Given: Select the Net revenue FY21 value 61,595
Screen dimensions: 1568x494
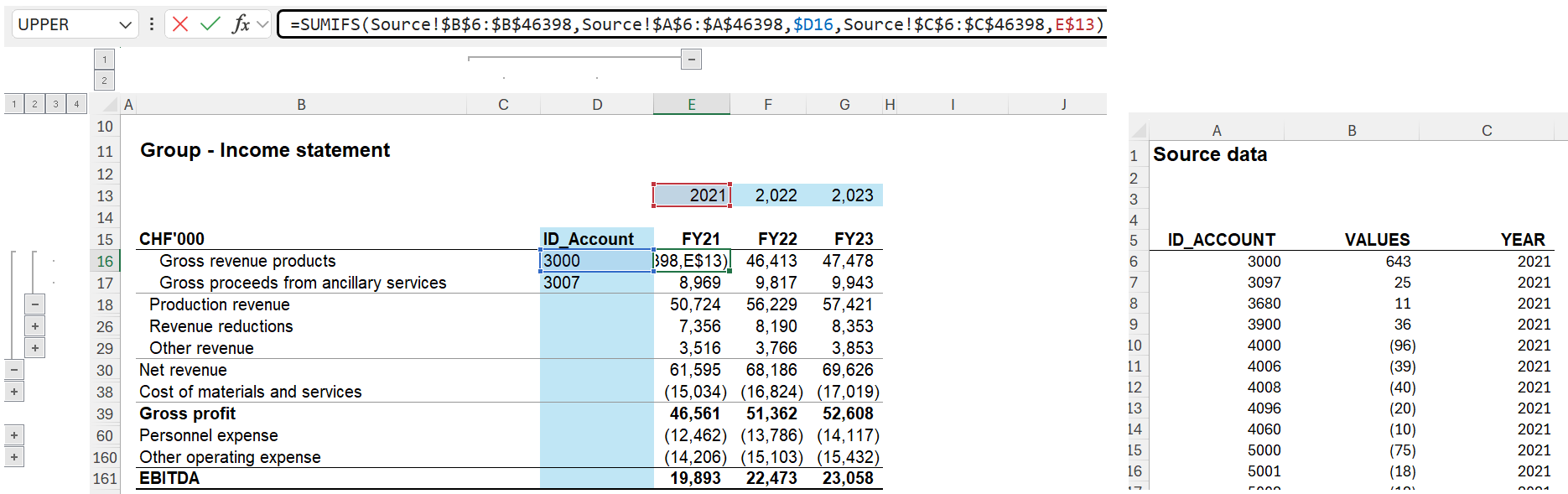Looking at the screenshot, I should (692, 370).
